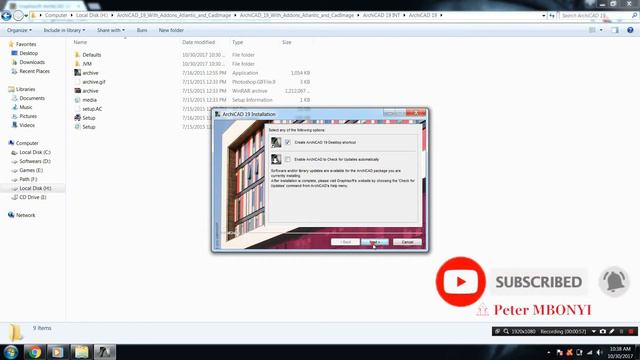Open the recorder toolbar dropdown arrow

coord(593,331)
